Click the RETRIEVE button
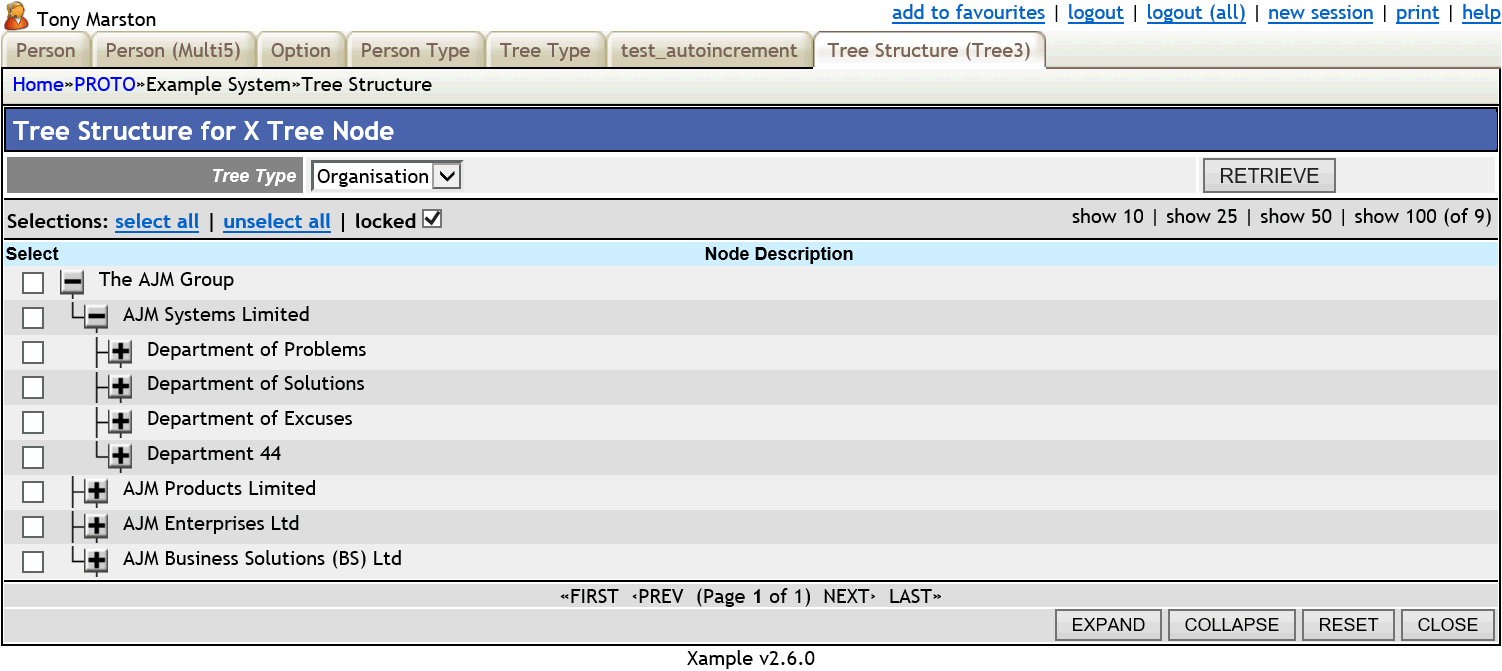Image resolution: width=1502 pixels, height=671 pixels. click(1268, 175)
